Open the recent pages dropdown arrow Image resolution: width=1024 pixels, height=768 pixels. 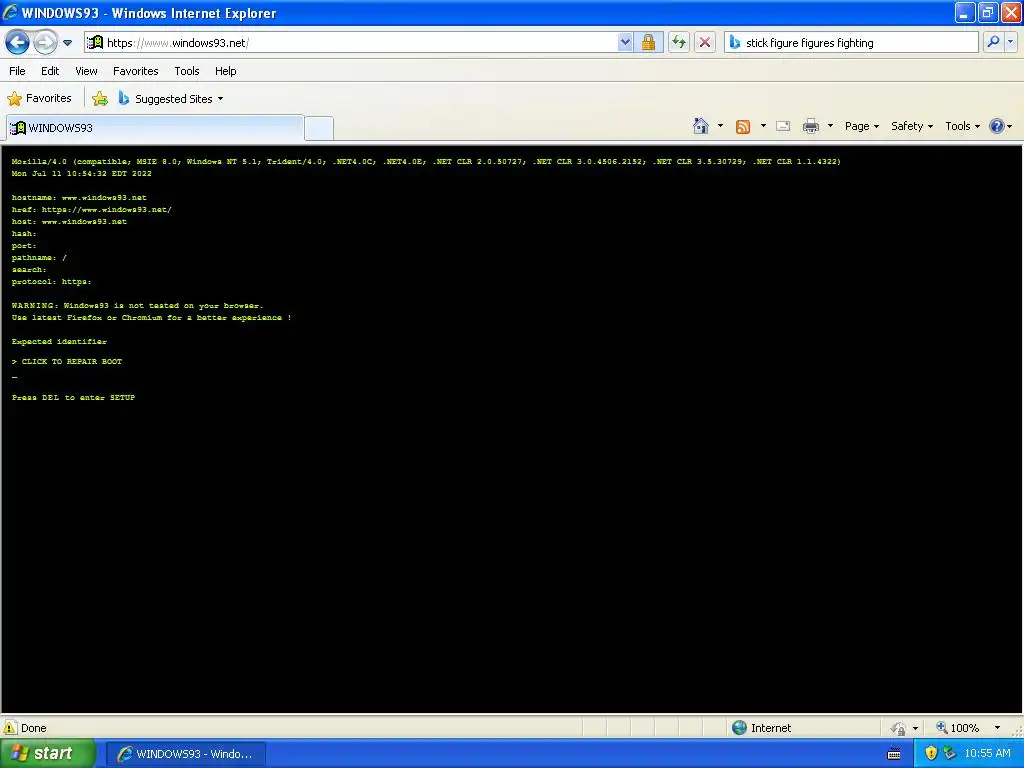[x=67, y=43]
